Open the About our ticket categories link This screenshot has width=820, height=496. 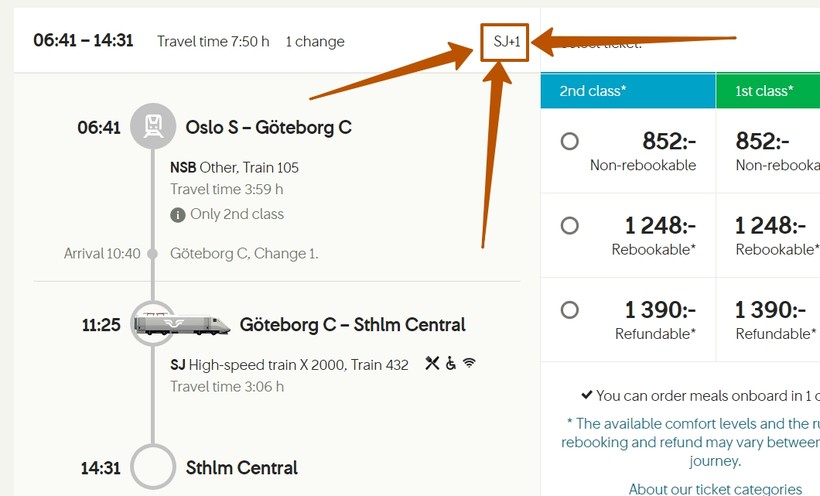coord(715,489)
